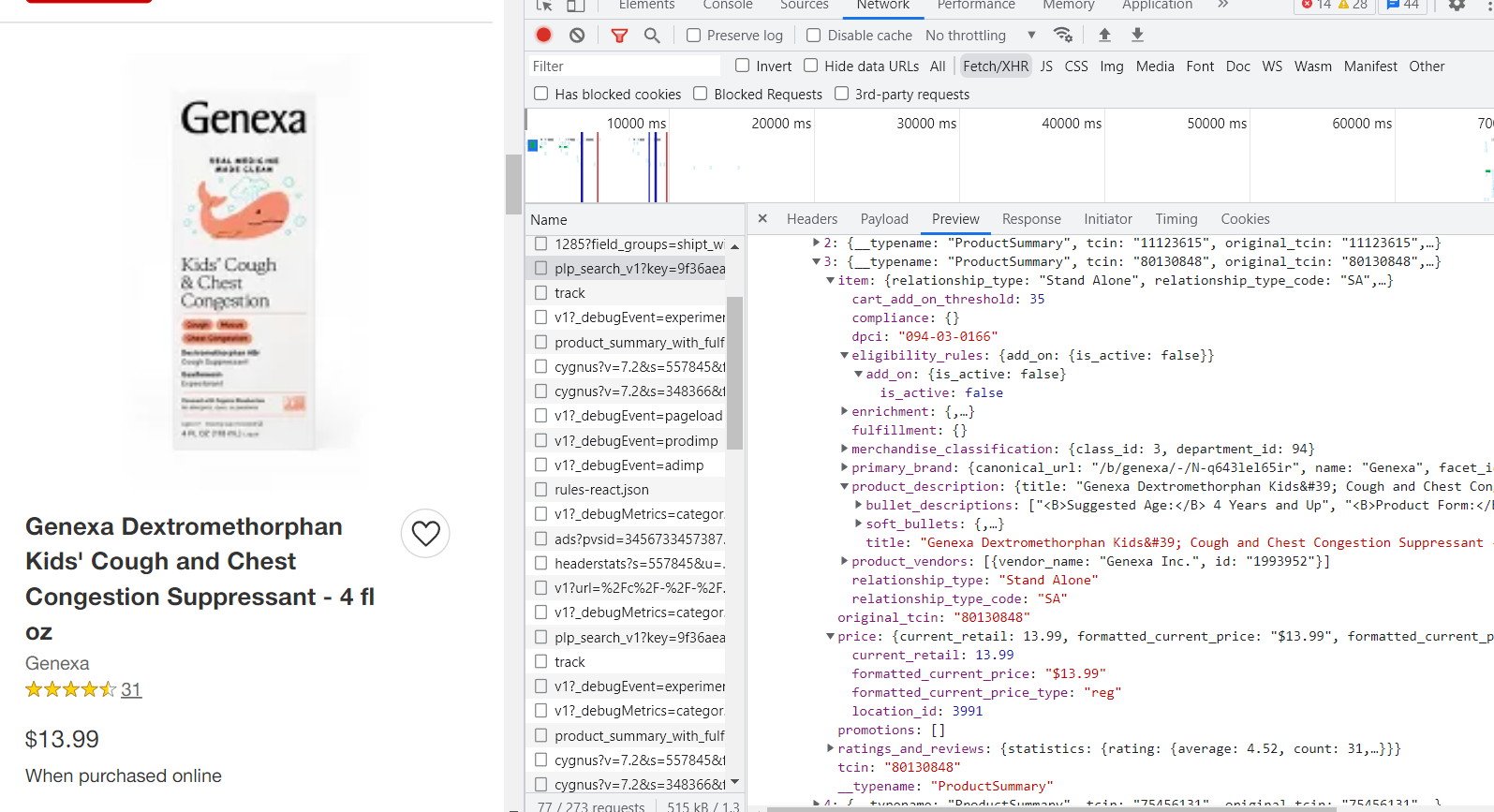
Task: Toggle the red filter funnel icon
Action: pos(619,36)
